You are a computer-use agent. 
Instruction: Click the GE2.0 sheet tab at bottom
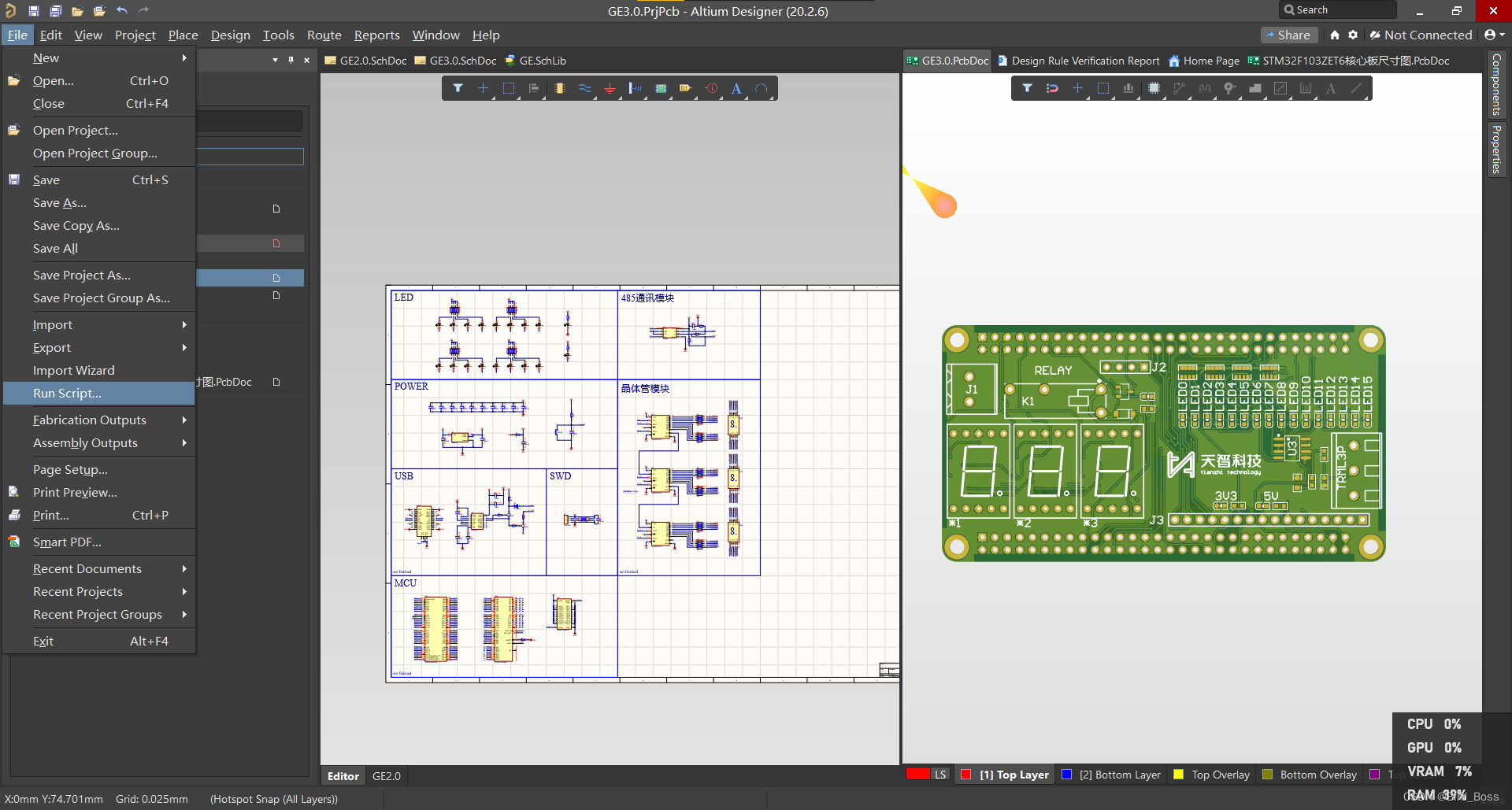(x=386, y=776)
